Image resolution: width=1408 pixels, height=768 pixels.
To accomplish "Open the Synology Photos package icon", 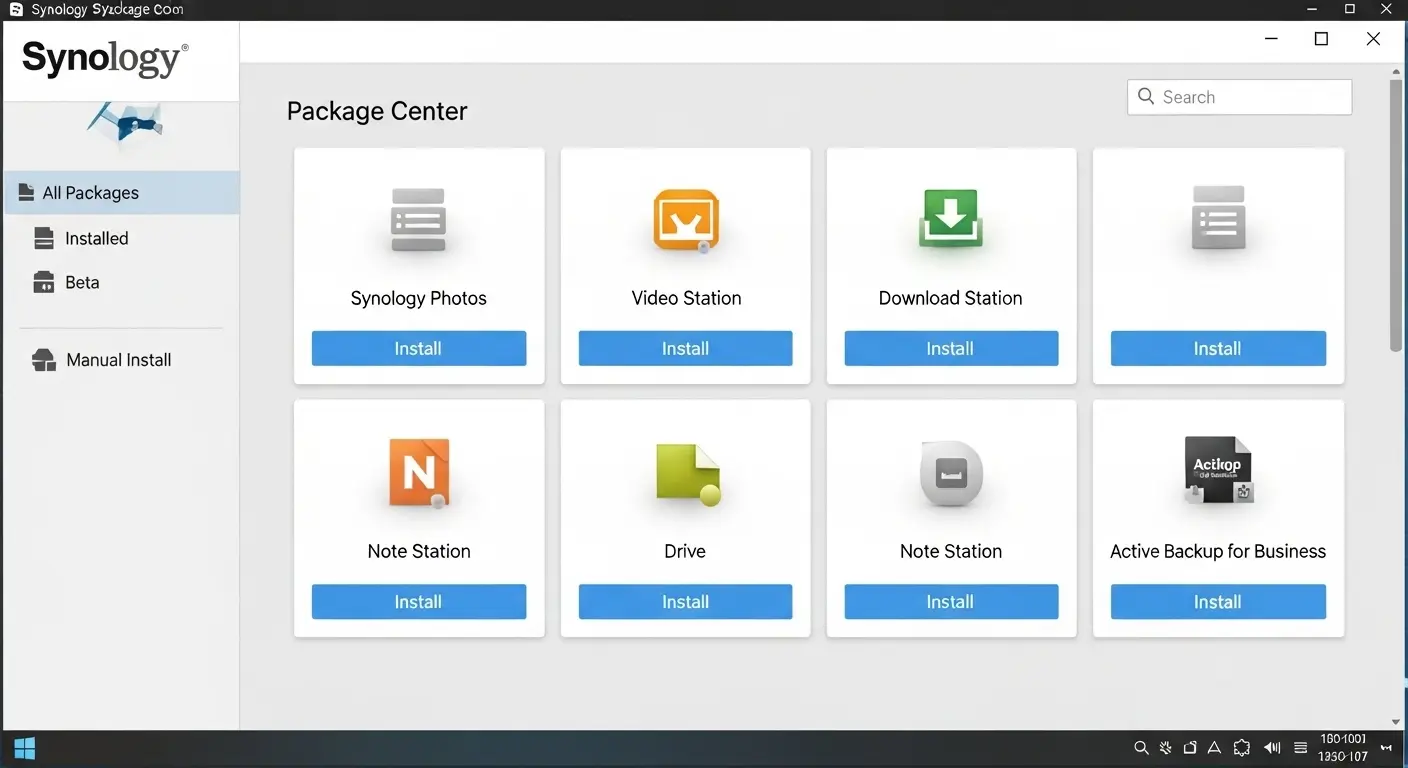I will tap(418, 220).
